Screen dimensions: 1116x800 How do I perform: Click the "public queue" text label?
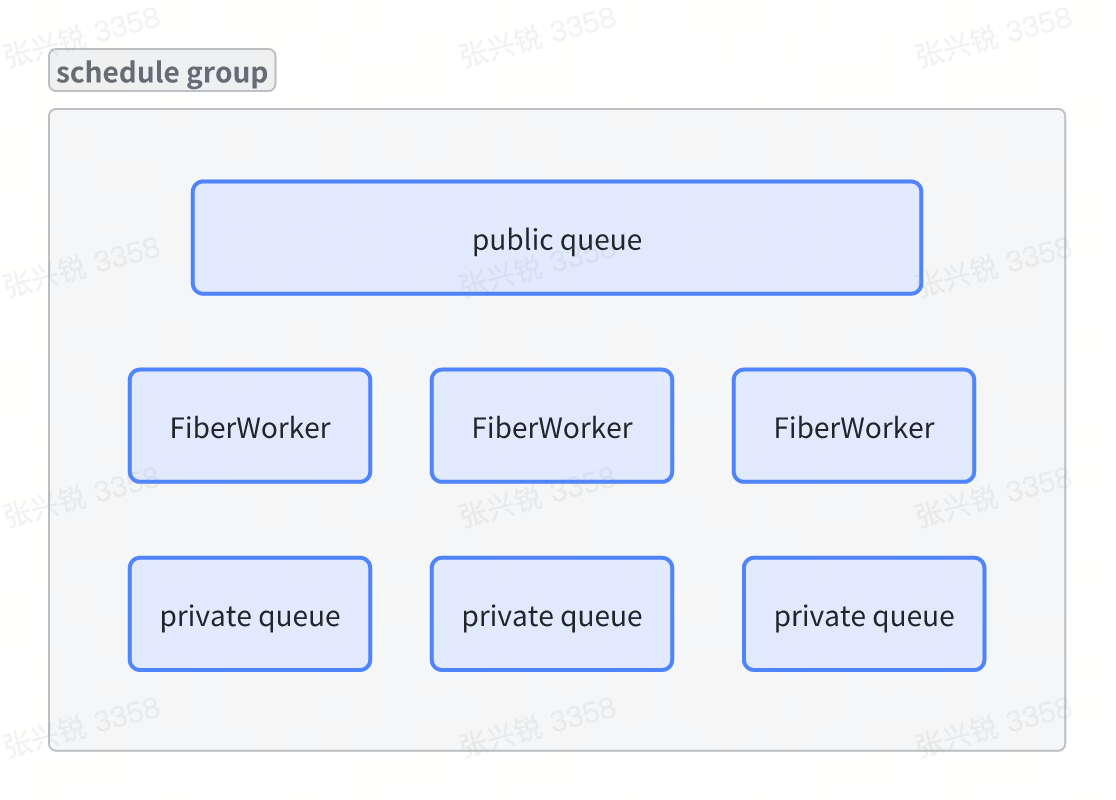click(x=557, y=240)
